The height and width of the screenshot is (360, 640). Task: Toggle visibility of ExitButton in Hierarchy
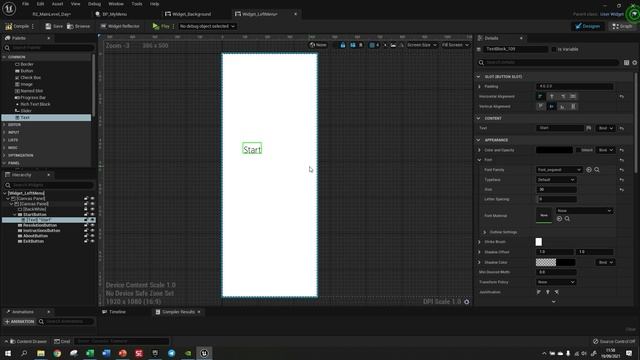point(92,241)
